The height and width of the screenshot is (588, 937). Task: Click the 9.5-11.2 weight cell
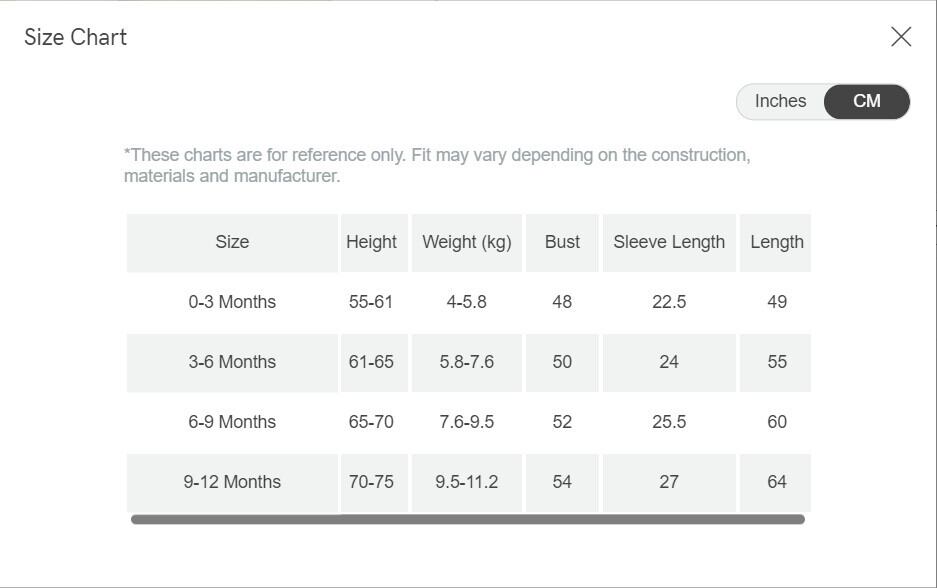[467, 482]
